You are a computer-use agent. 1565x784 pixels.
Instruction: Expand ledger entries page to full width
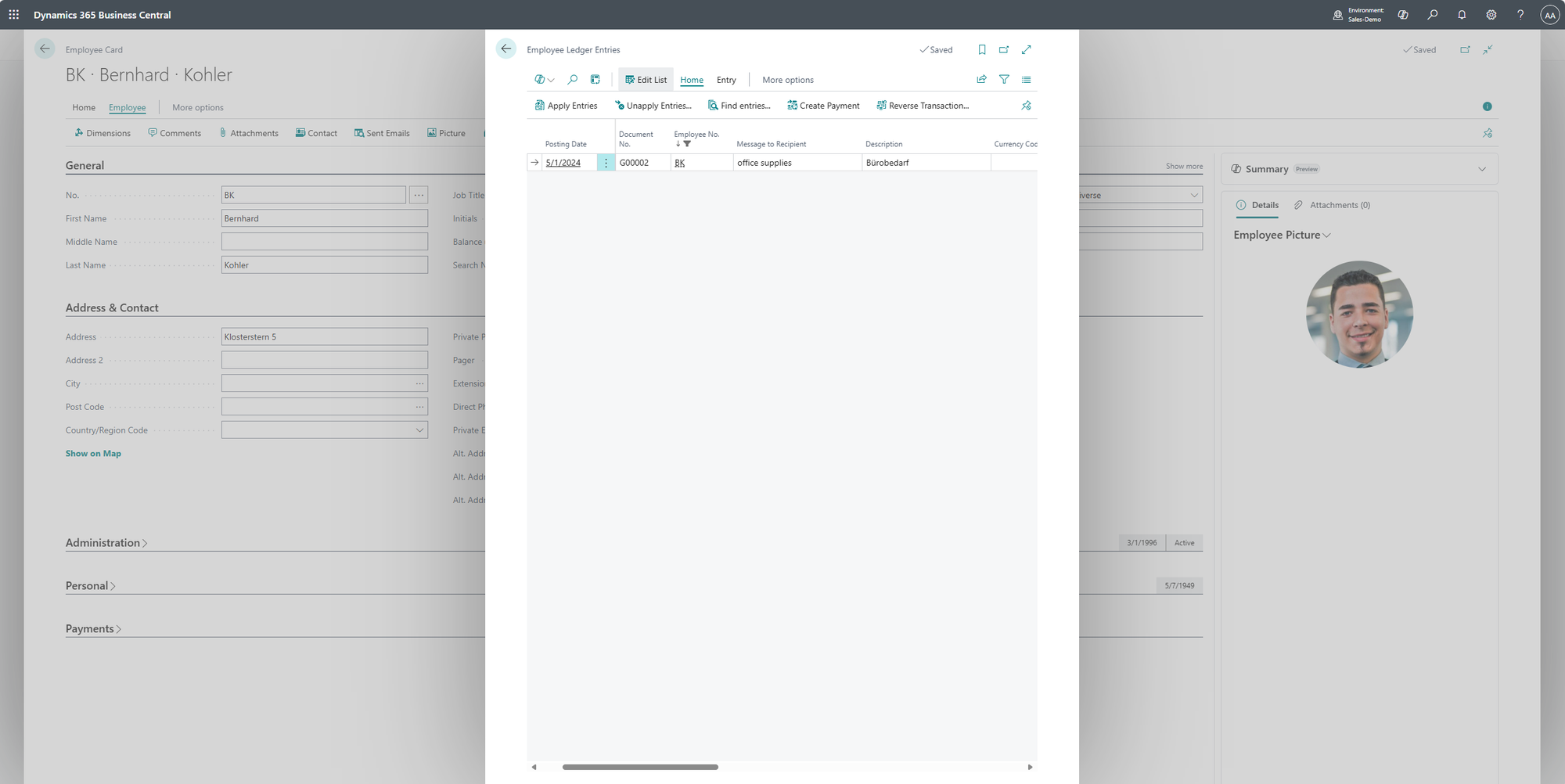[x=1027, y=50]
